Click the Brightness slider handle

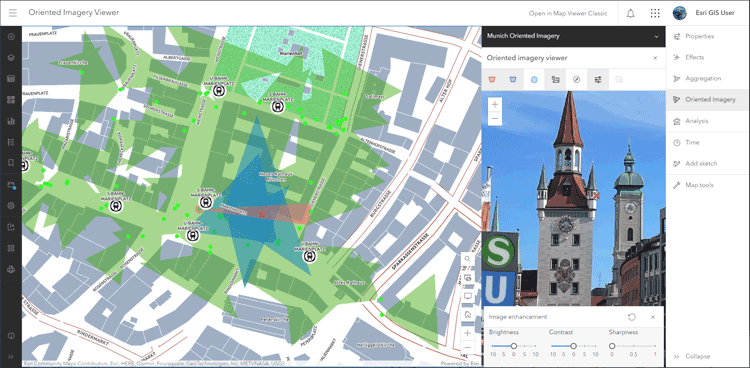coord(514,346)
